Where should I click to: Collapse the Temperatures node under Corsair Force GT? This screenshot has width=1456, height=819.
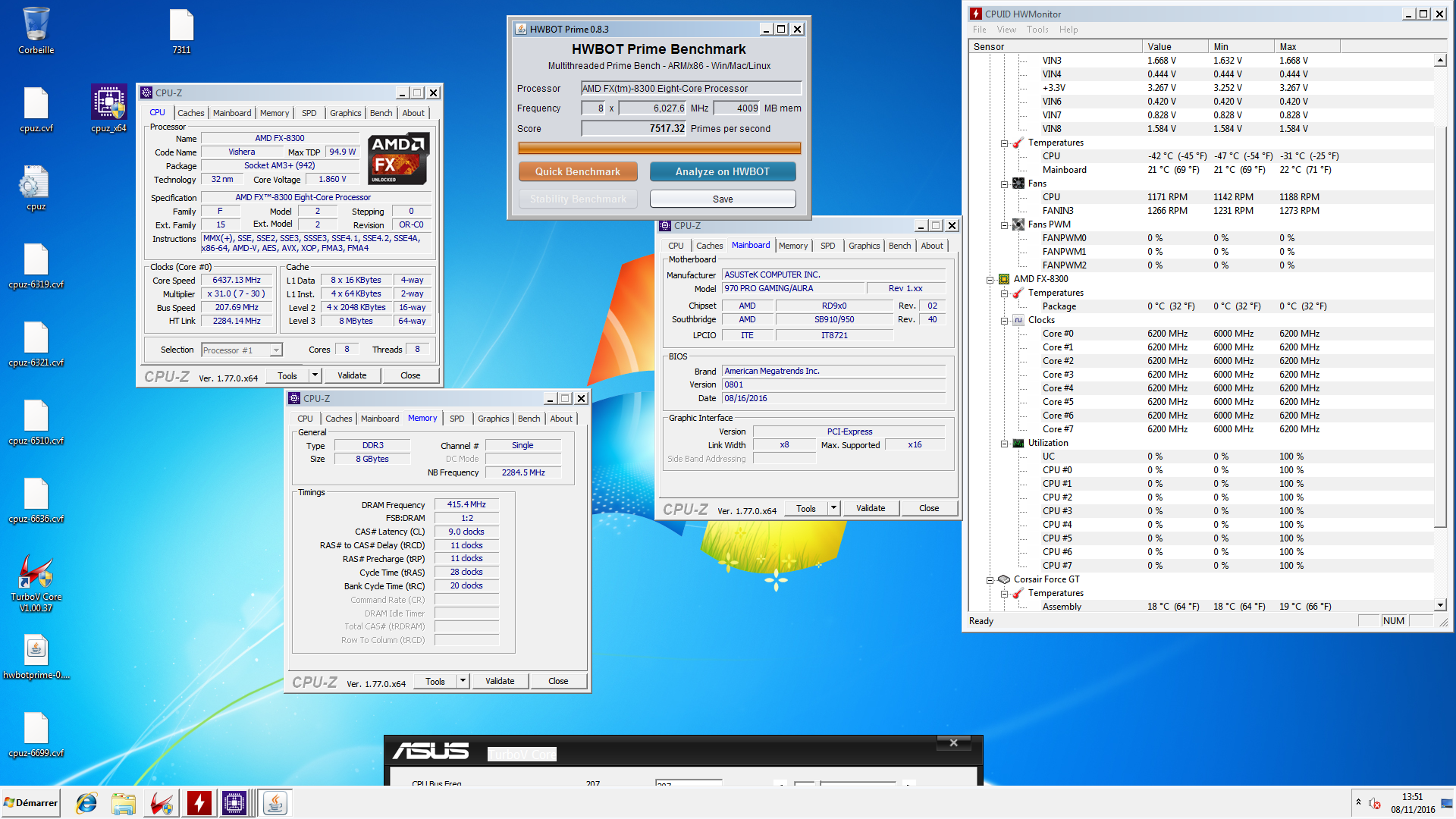click(x=1004, y=594)
